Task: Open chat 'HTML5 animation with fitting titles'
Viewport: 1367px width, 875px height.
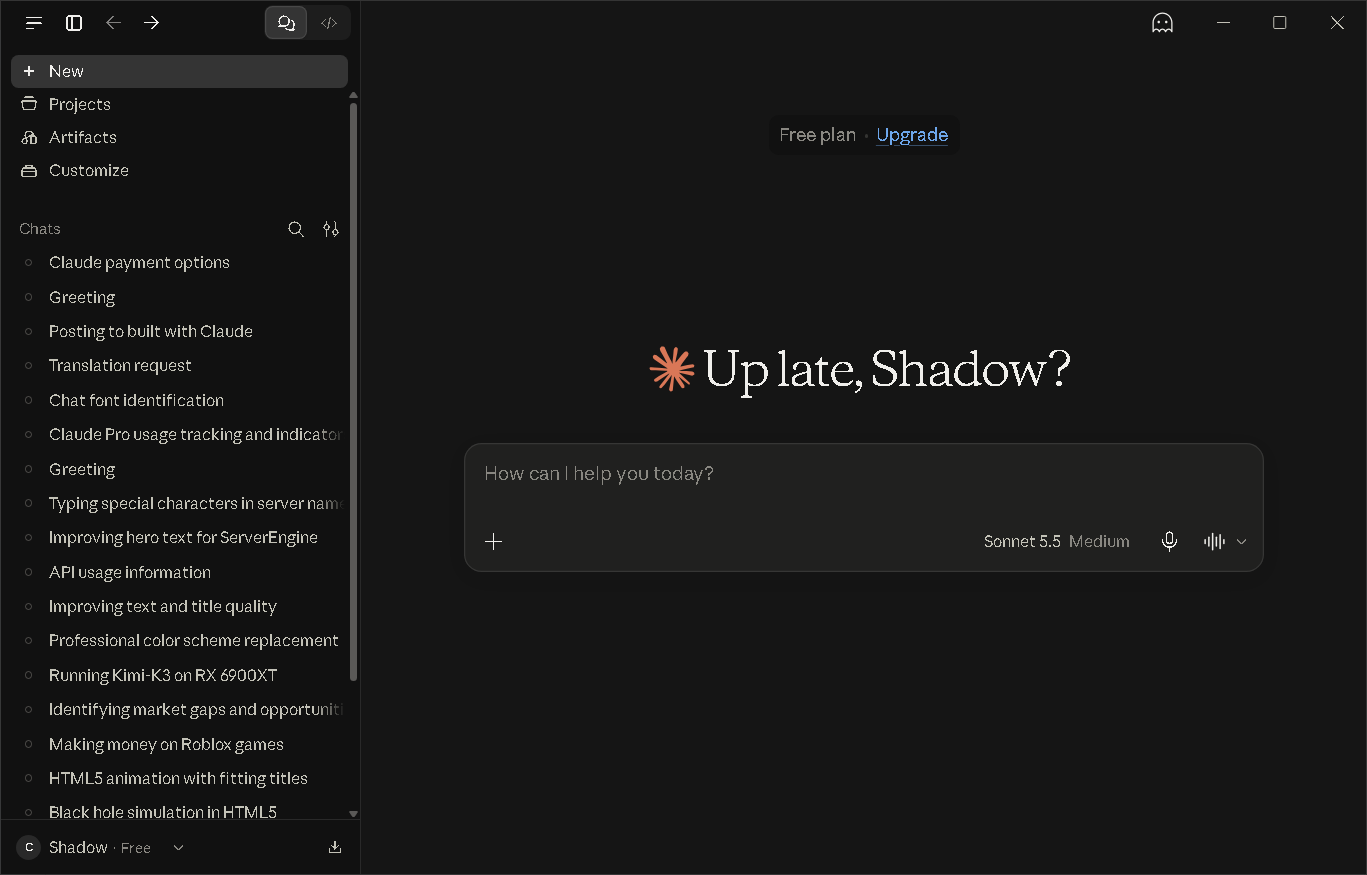Action: pos(179,778)
